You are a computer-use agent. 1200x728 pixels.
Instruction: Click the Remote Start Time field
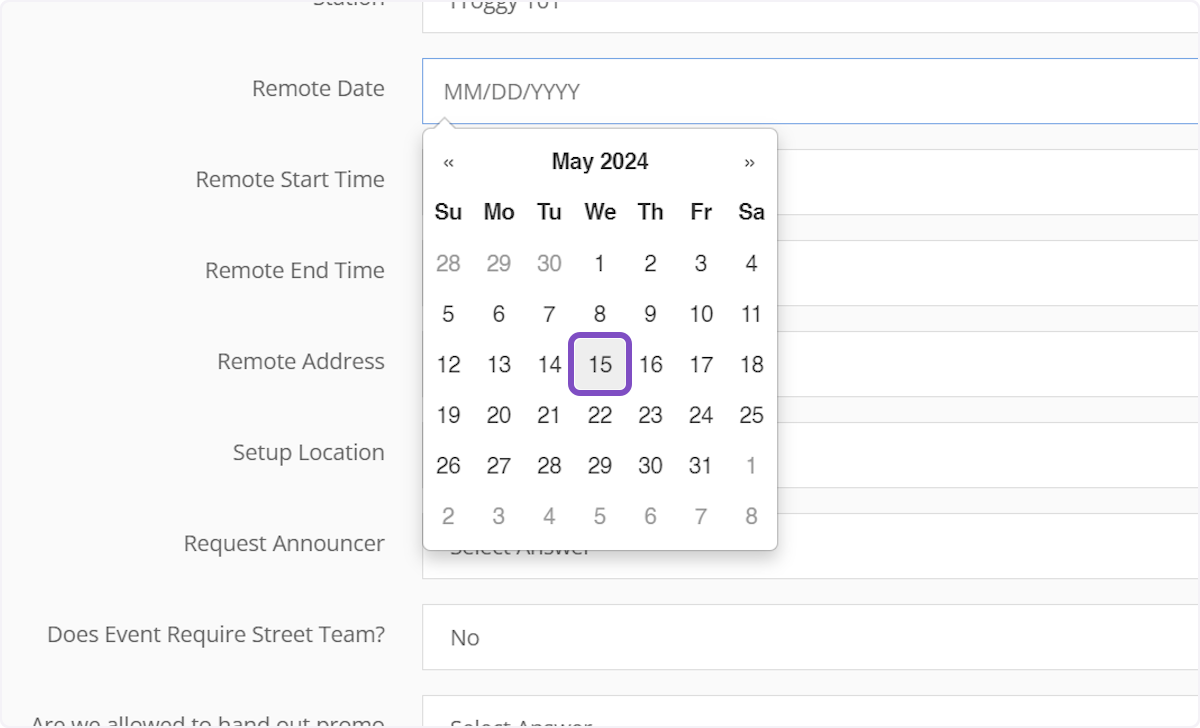pyautogui.click(x=950, y=182)
